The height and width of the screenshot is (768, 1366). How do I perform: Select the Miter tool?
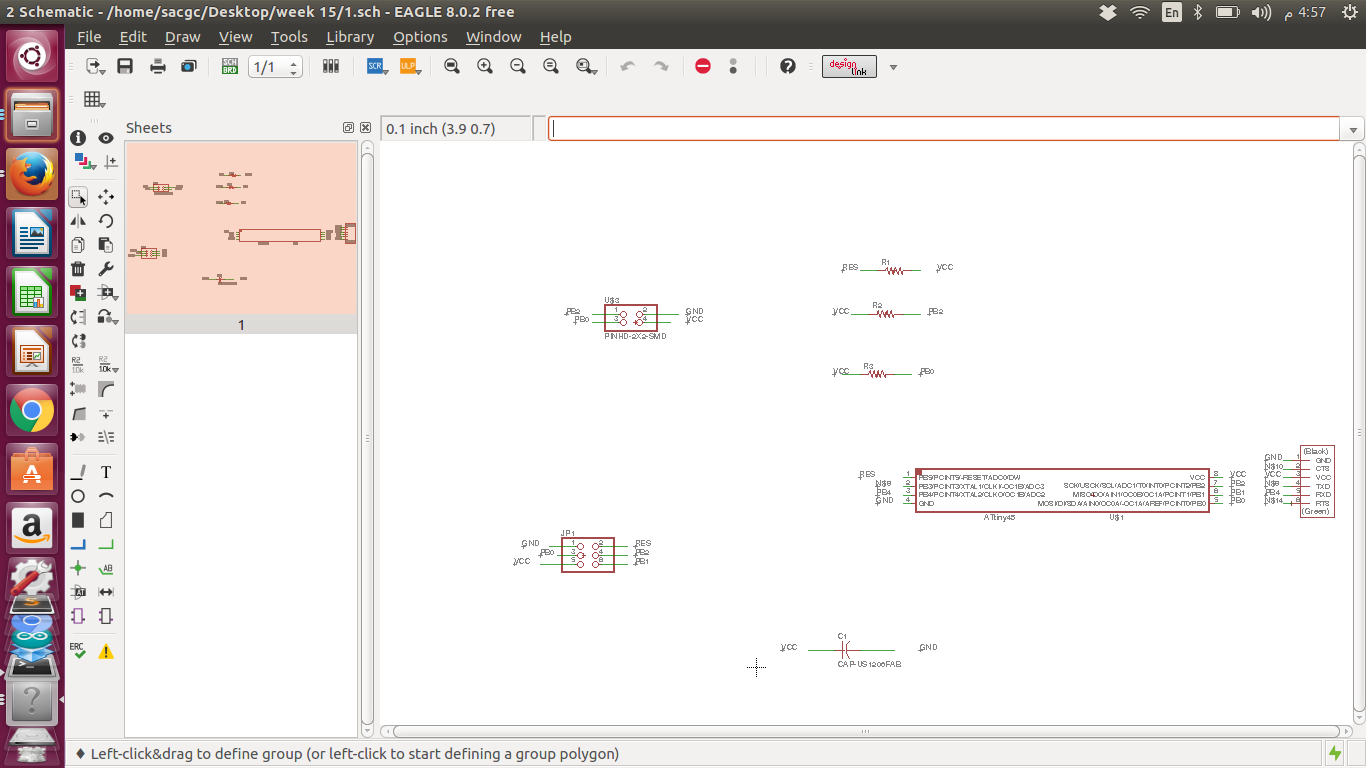[x=106, y=389]
